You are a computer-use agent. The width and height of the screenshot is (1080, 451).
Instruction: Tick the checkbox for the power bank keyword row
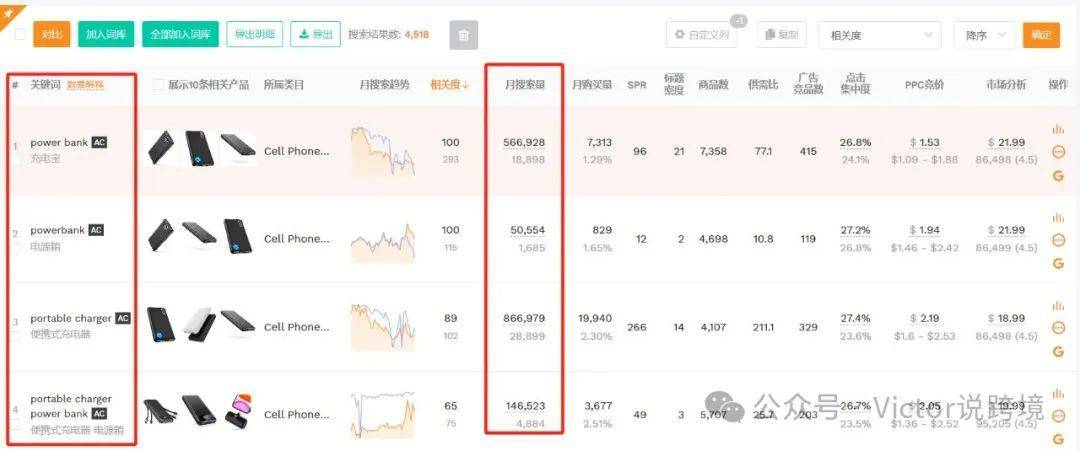tap(17, 161)
